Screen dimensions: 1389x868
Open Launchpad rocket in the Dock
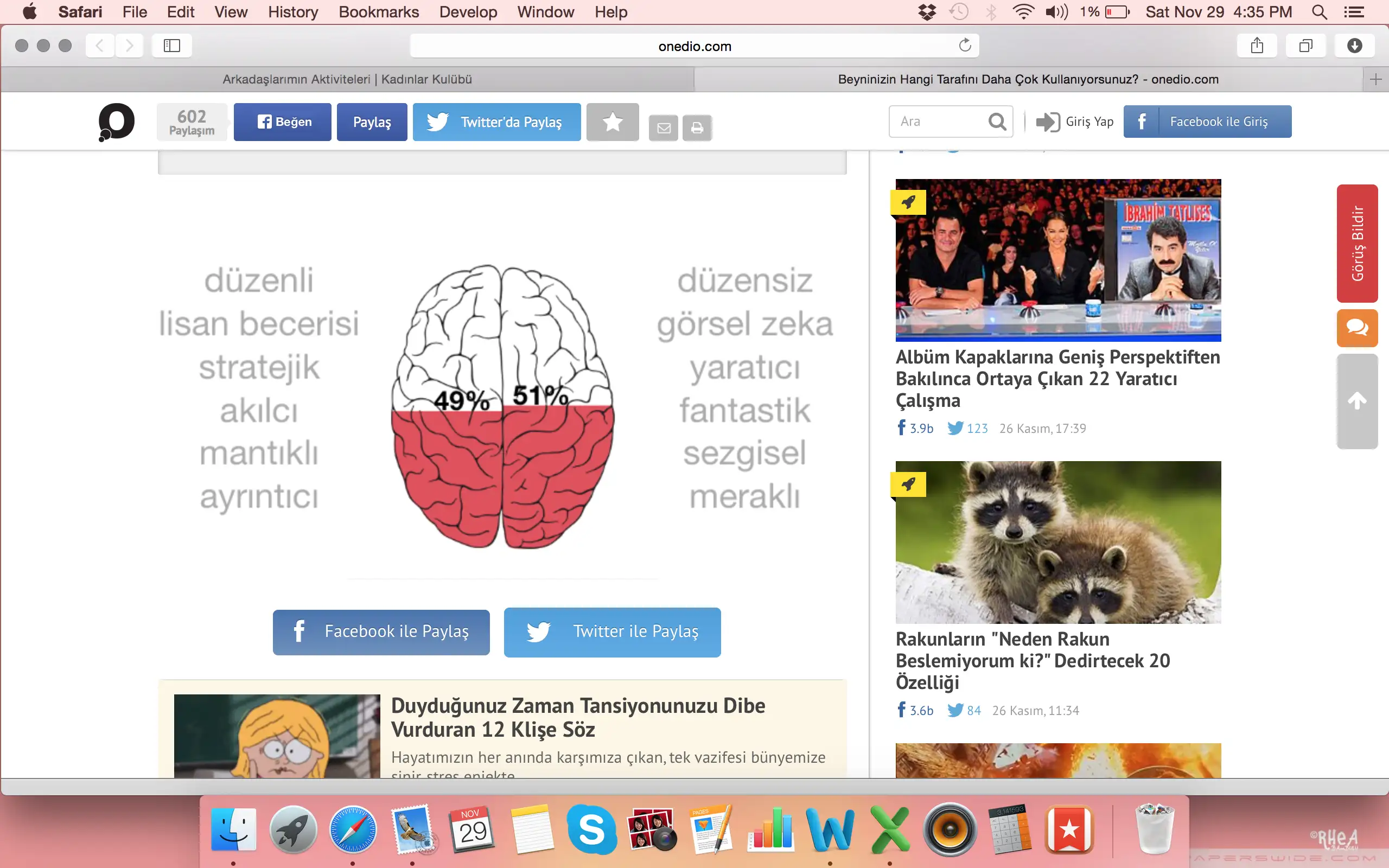pos(293,829)
